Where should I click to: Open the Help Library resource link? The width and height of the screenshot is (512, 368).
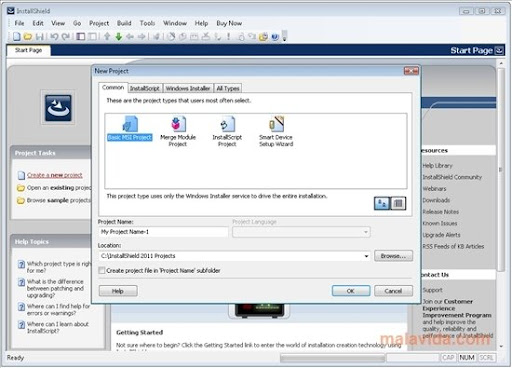coord(438,166)
